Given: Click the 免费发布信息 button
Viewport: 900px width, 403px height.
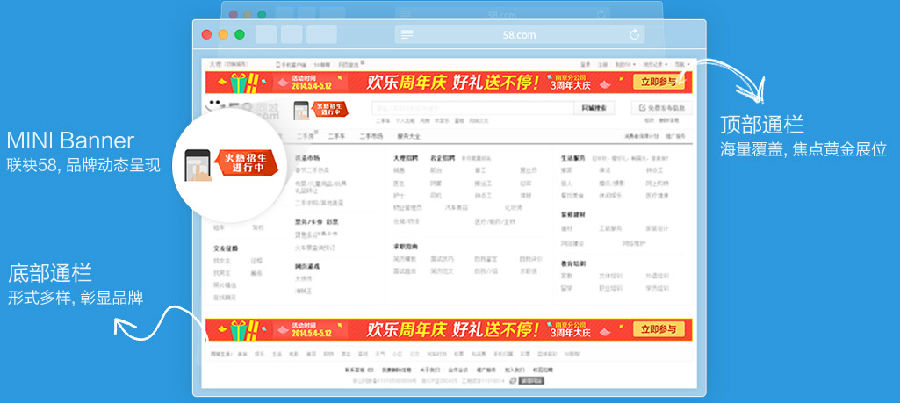Looking at the screenshot, I should [663, 108].
